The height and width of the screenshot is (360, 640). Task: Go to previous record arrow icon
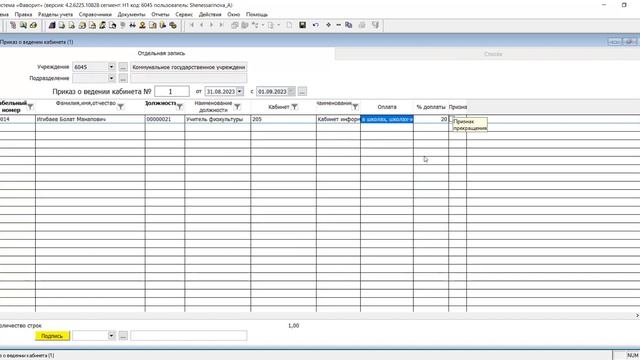tap(201, 25)
